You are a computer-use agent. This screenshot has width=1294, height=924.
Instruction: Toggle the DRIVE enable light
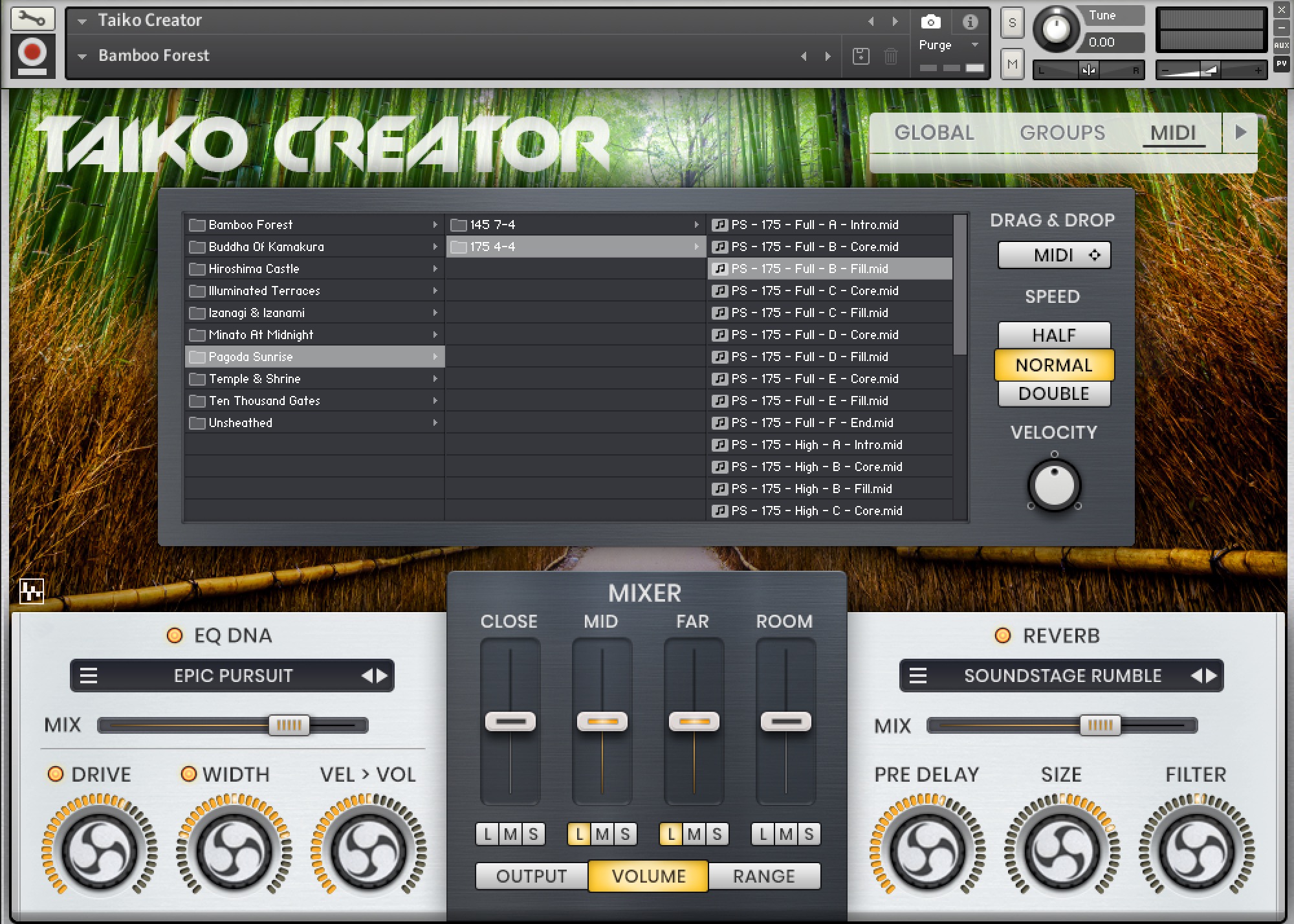point(56,774)
